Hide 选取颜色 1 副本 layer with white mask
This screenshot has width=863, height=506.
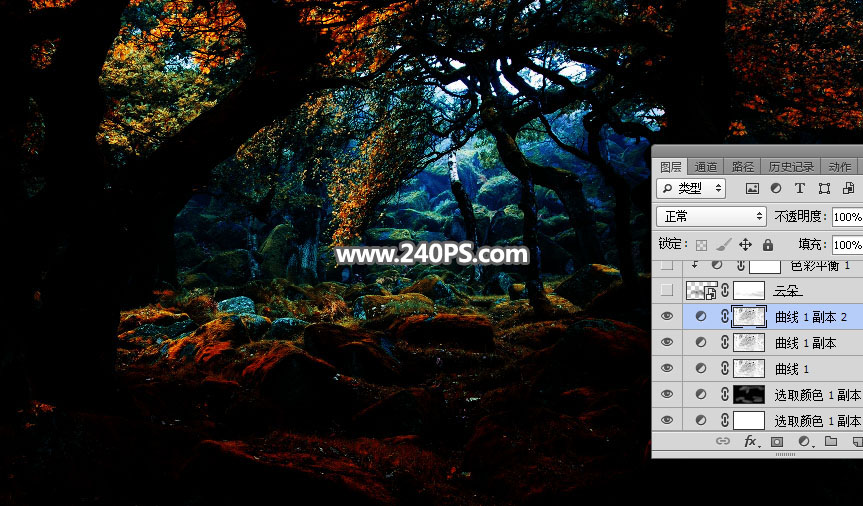point(667,420)
